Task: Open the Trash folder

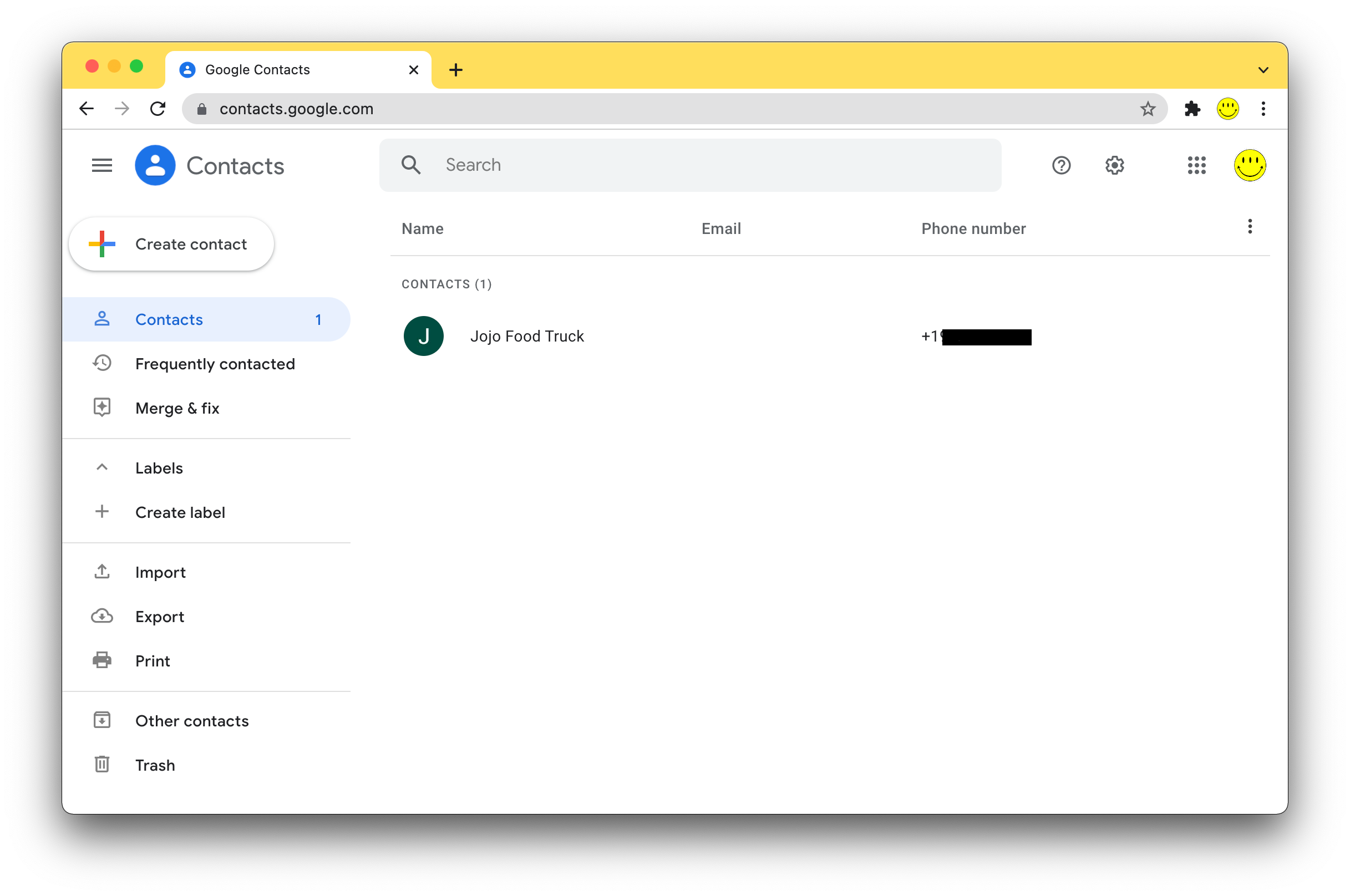Action: [x=206, y=765]
